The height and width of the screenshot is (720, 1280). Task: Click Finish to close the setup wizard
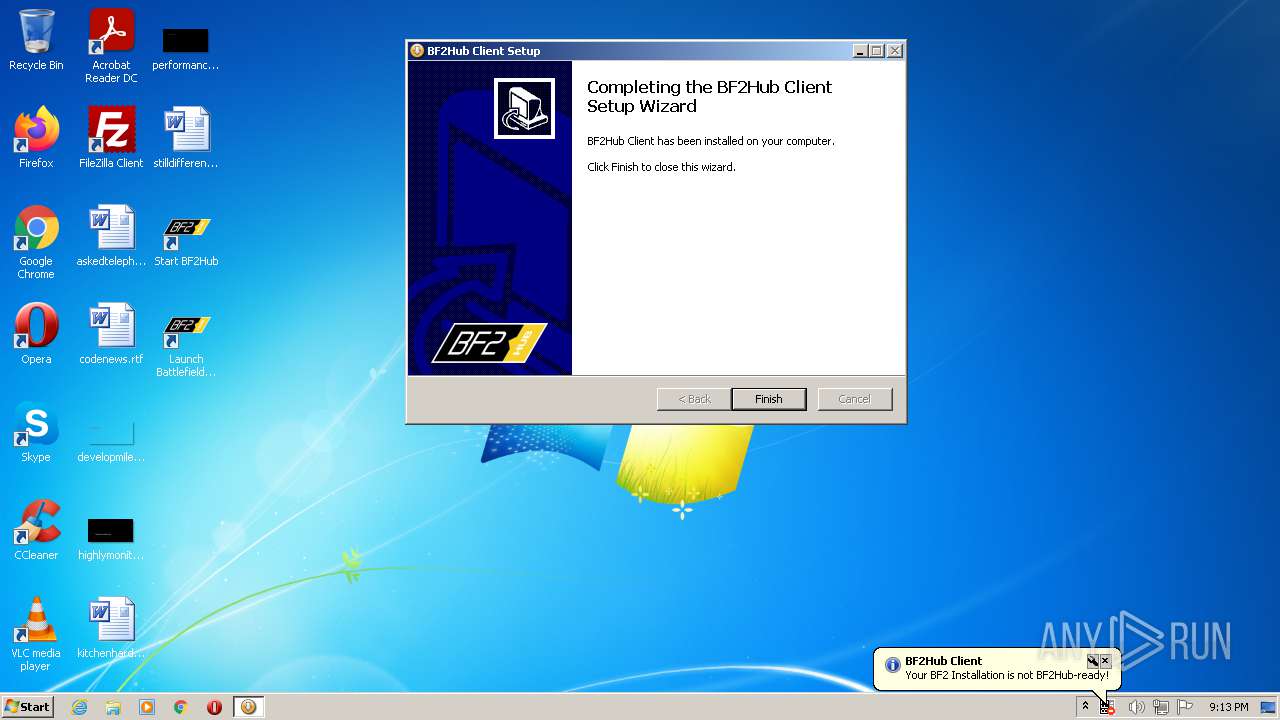tap(768, 399)
